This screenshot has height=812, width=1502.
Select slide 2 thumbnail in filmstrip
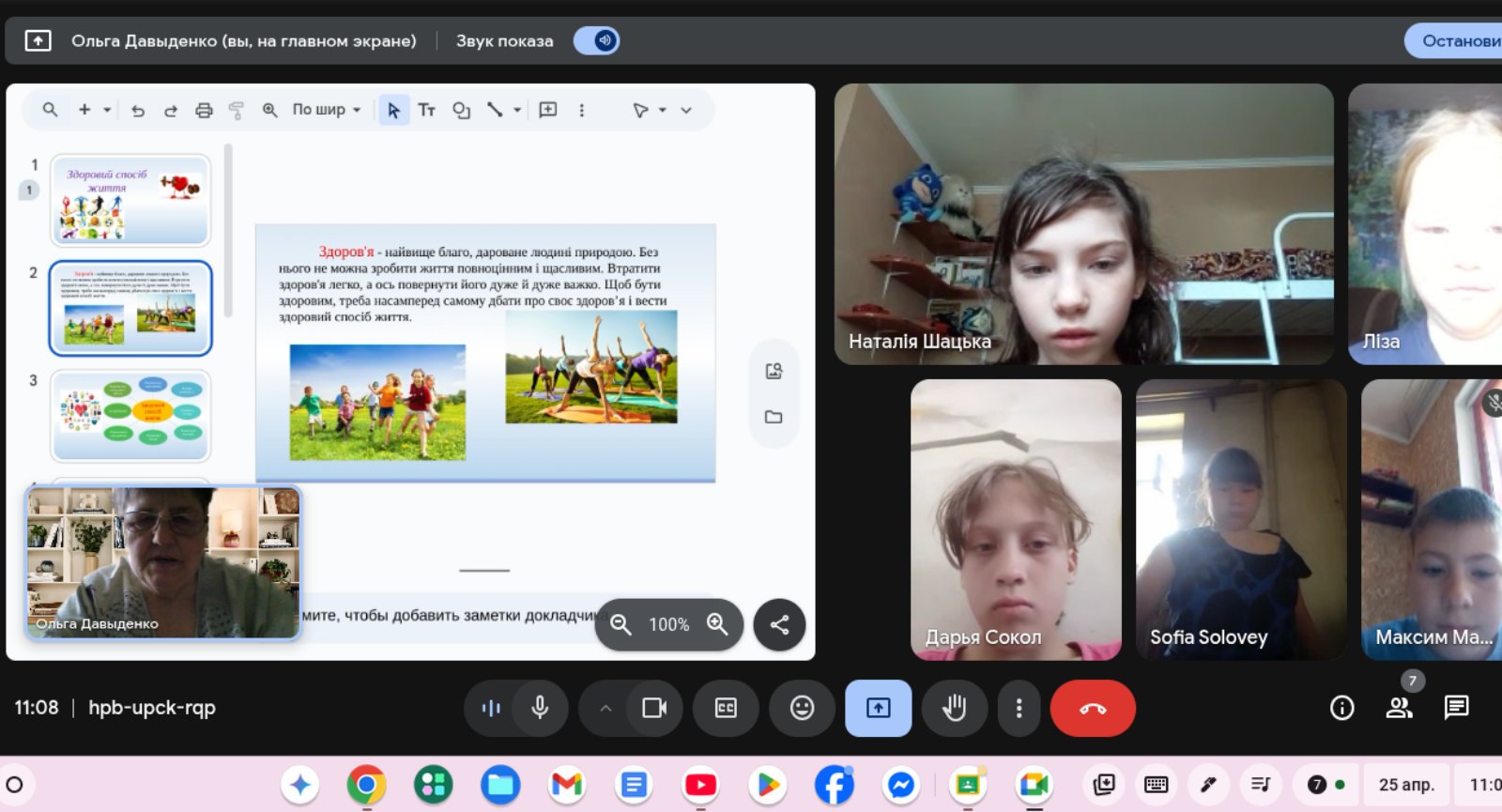(130, 308)
